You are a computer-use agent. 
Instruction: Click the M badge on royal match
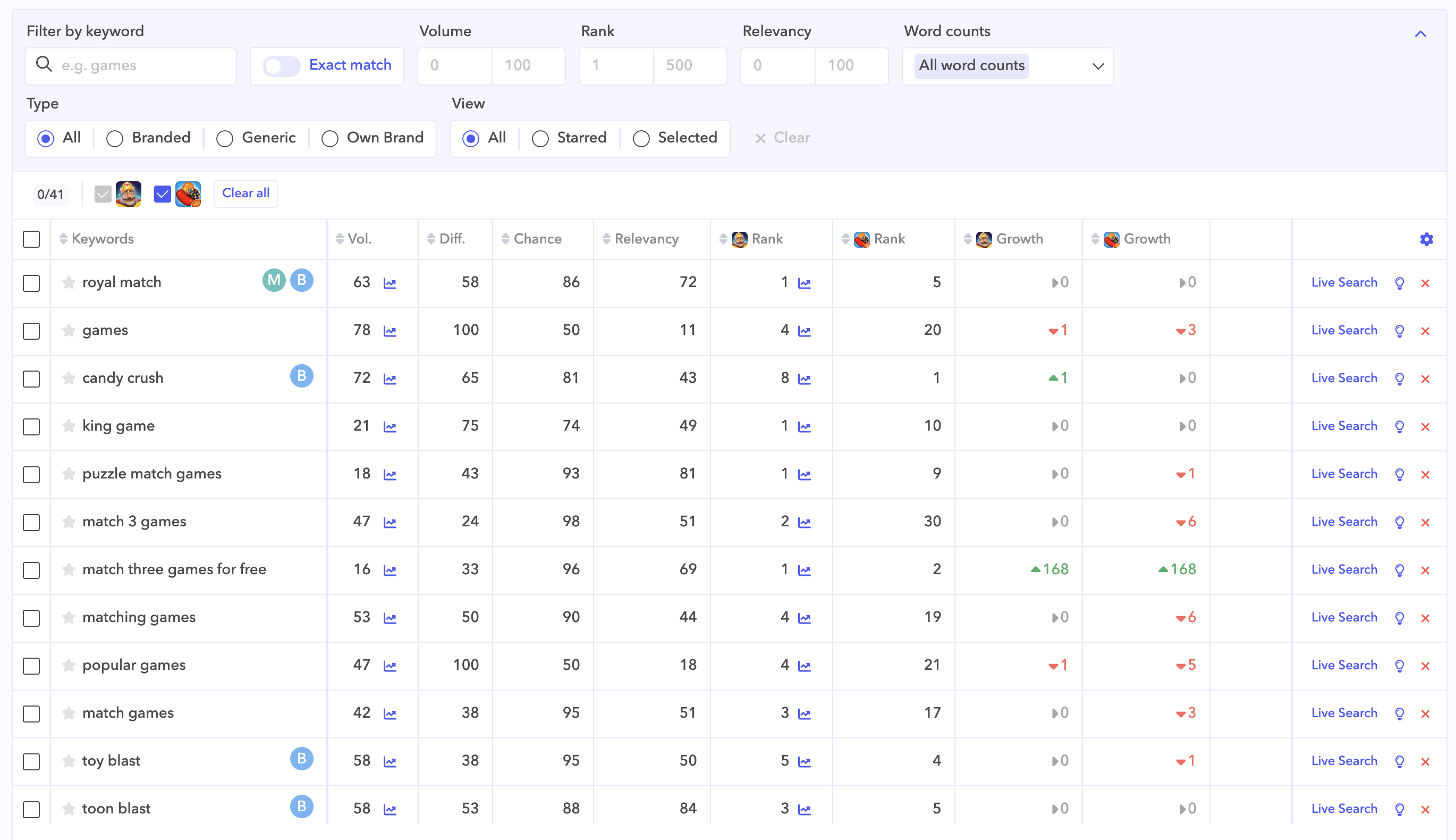tap(274, 280)
